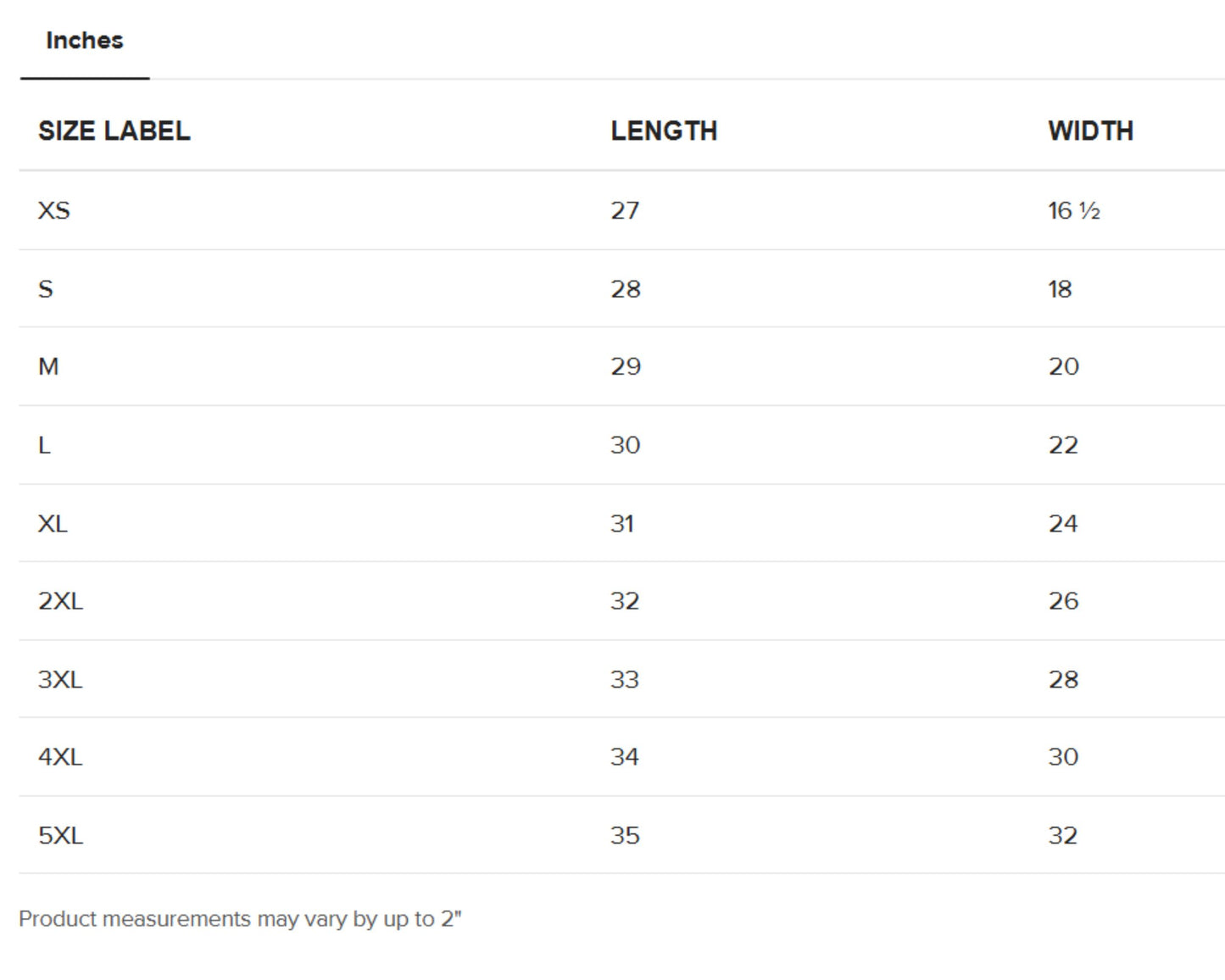Image resolution: width=1225 pixels, height=980 pixels.
Task: Select length value 35 in 5XL row
Action: [x=625, y=836]
